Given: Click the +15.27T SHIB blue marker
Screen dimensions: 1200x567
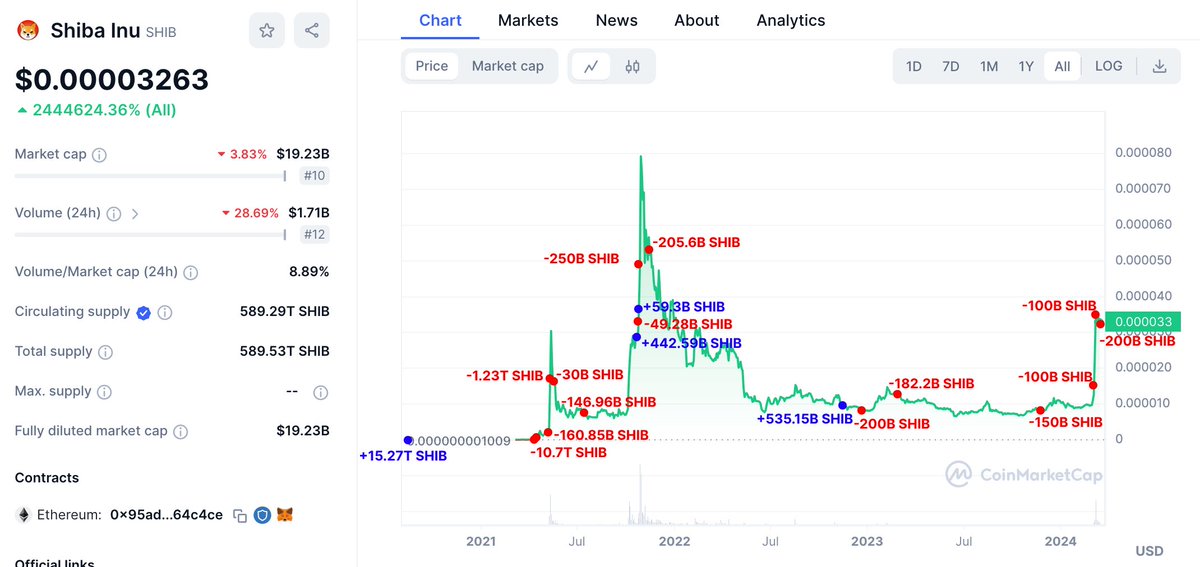Looking at the screenshot, I should (x=408, y=440).
